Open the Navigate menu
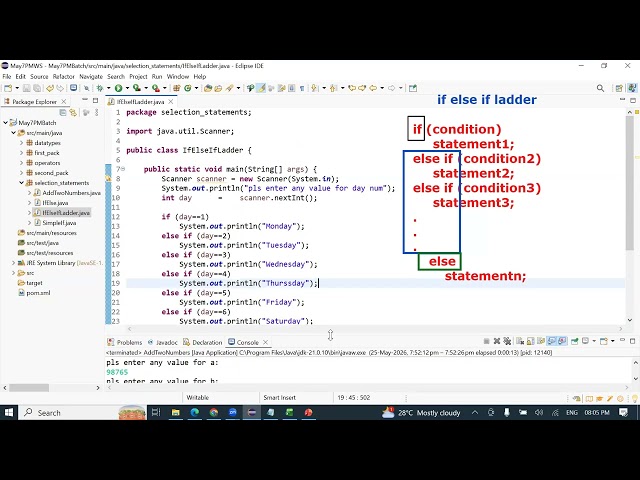 pyautogui.click(x=91, y=77)
